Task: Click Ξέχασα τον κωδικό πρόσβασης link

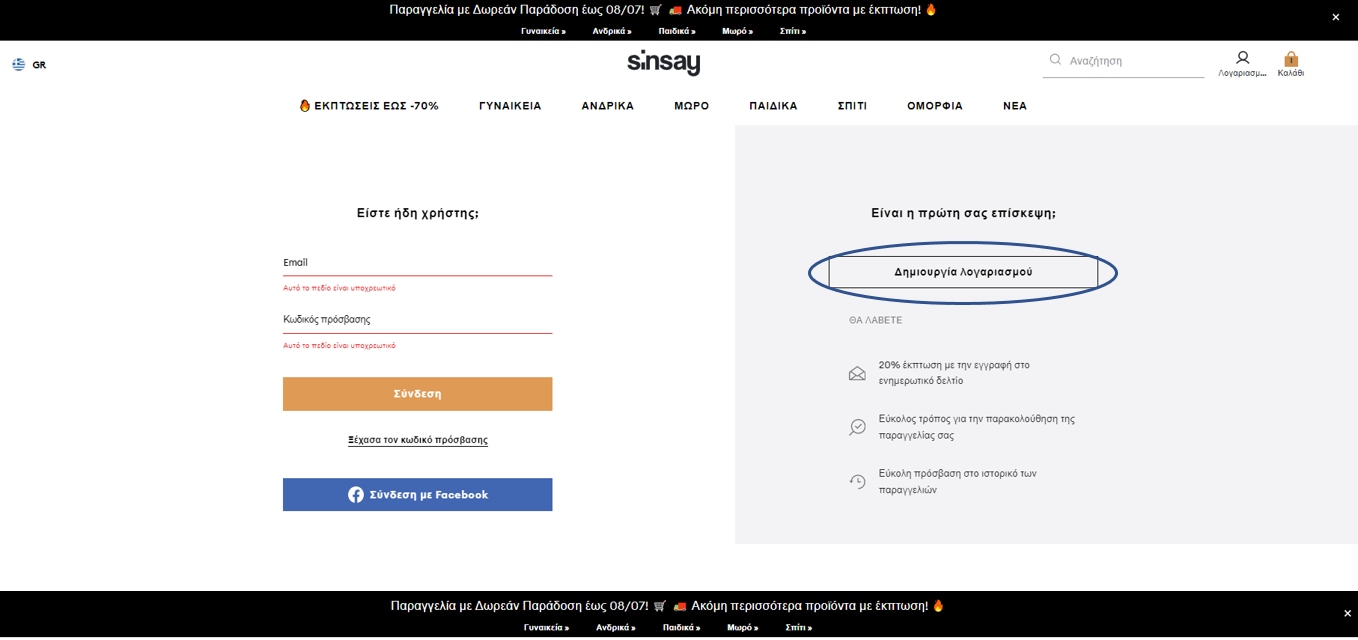Action: point(417,440)
